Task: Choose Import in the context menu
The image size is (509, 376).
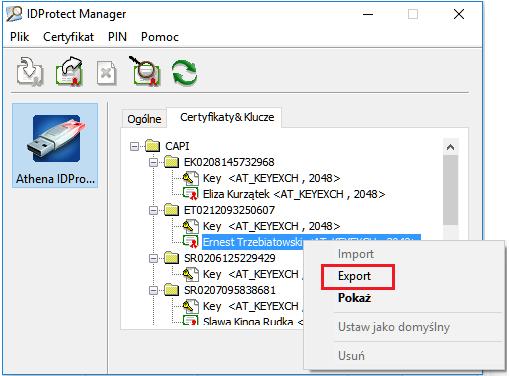Action: point(356,254)
